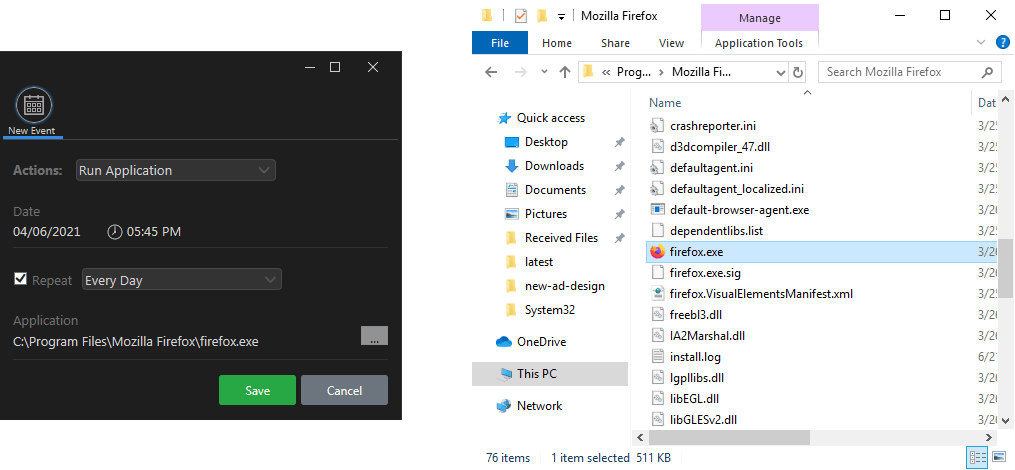1015x470 pixels.
Task: Click the firefox.VisualElementsManifest.xml file icon
Action: tap(657, 294)
